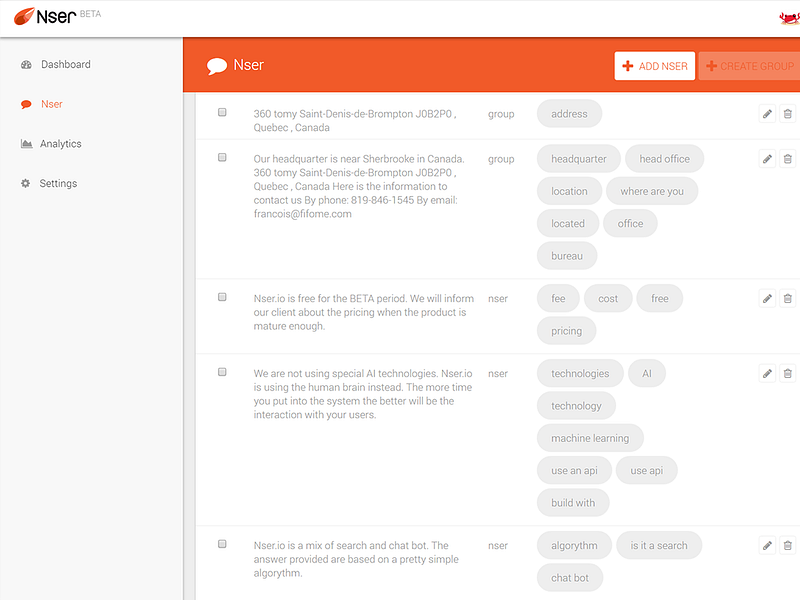Click the 'pricing' tag

pyautogui.click(x=566, y=331)
